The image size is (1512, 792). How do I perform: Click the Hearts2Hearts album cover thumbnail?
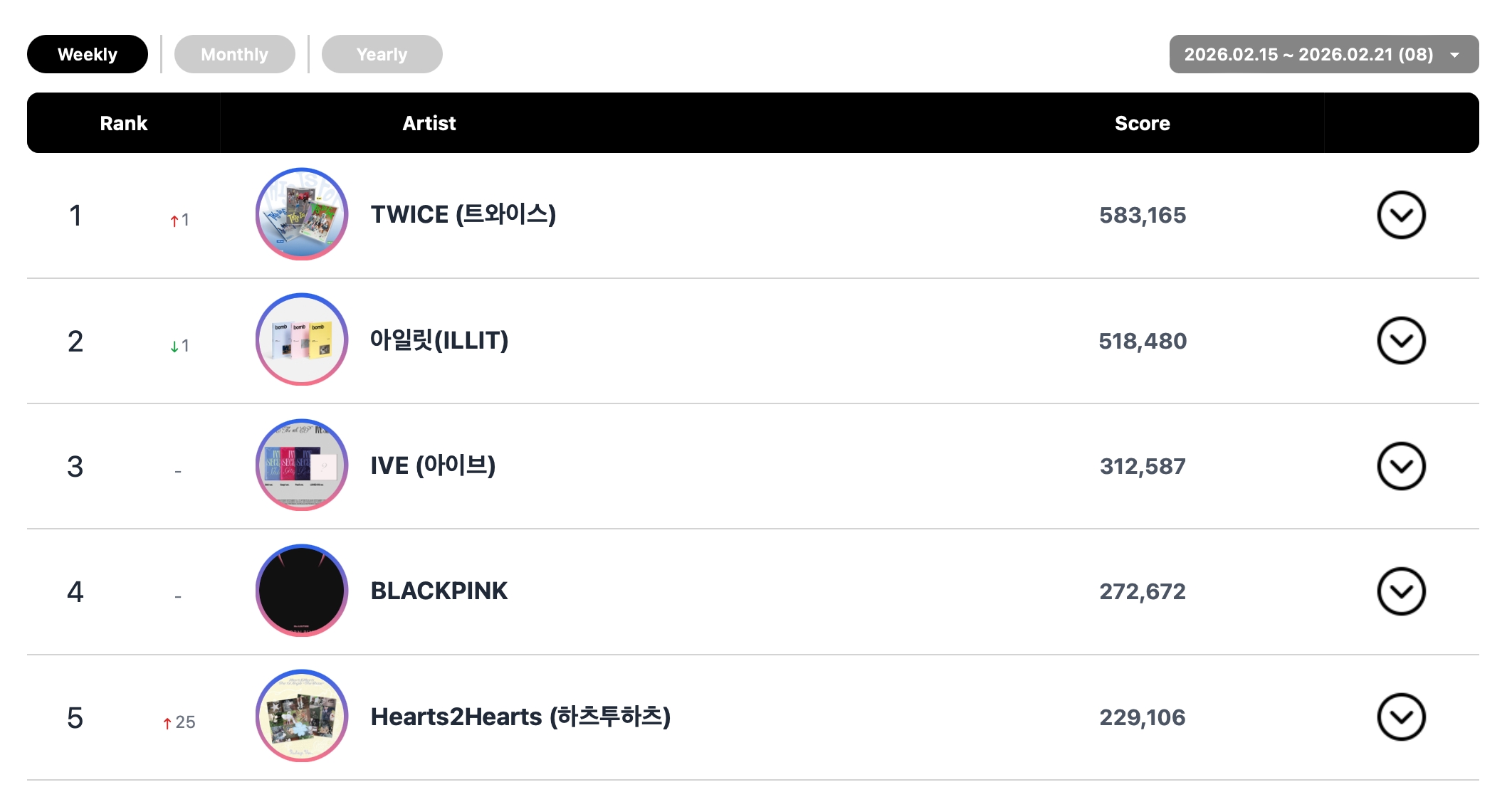[302, 716]
